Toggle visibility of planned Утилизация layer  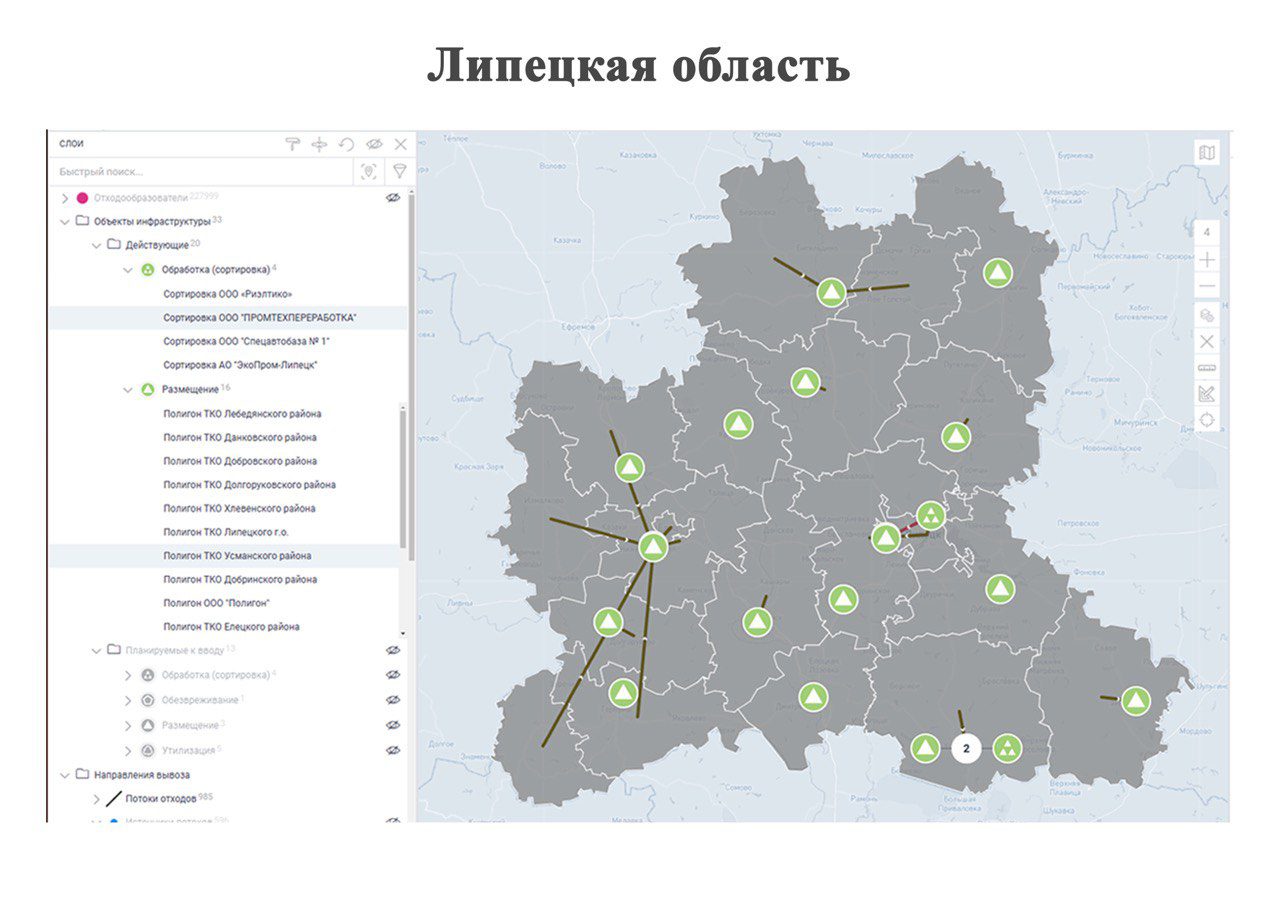click(x=393, y=750)
